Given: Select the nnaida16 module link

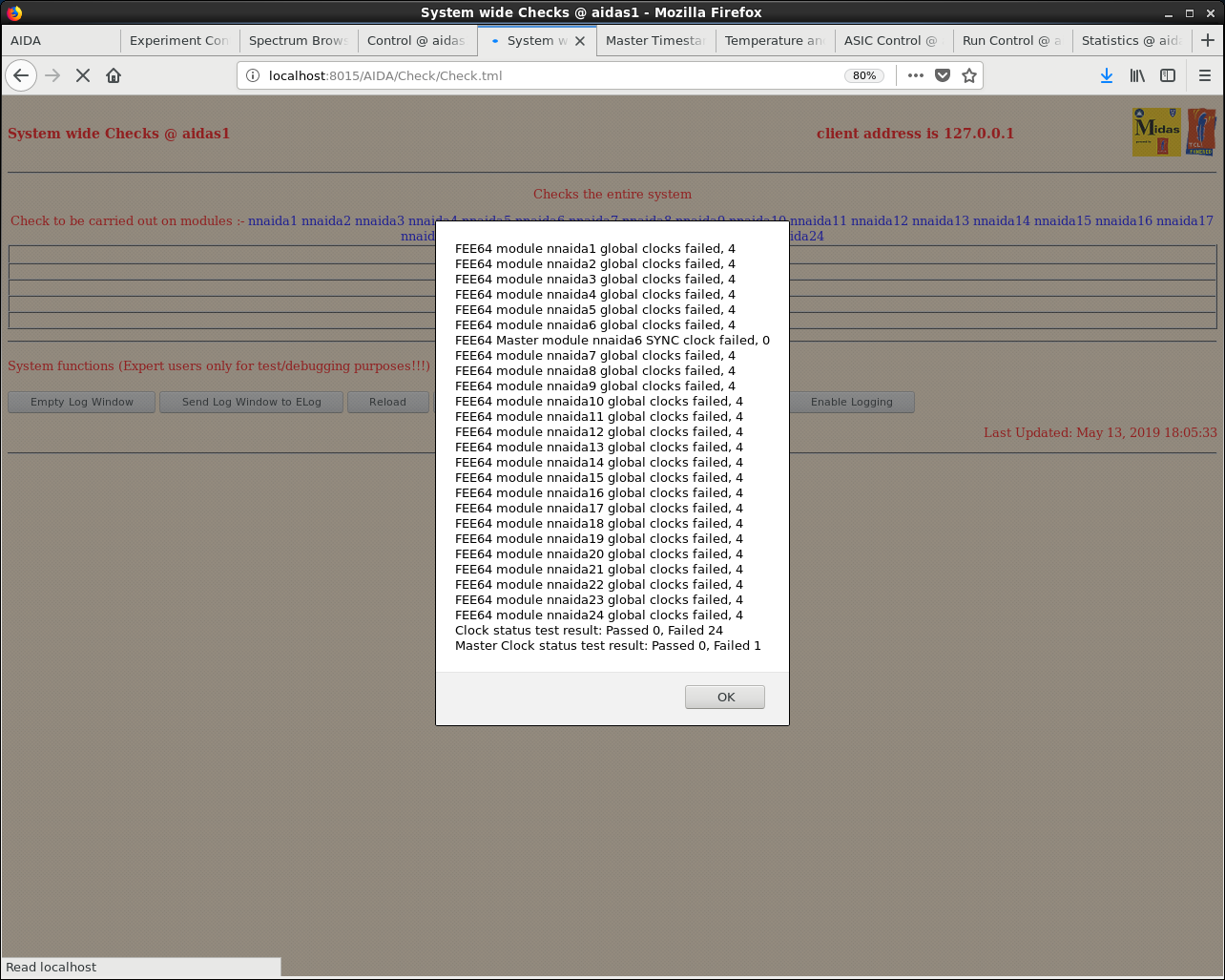Looking at the screenshot, I should [1124, 220].
